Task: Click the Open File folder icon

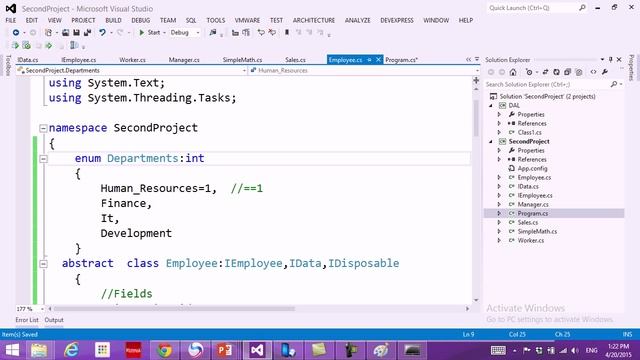Action: point(65,33)
